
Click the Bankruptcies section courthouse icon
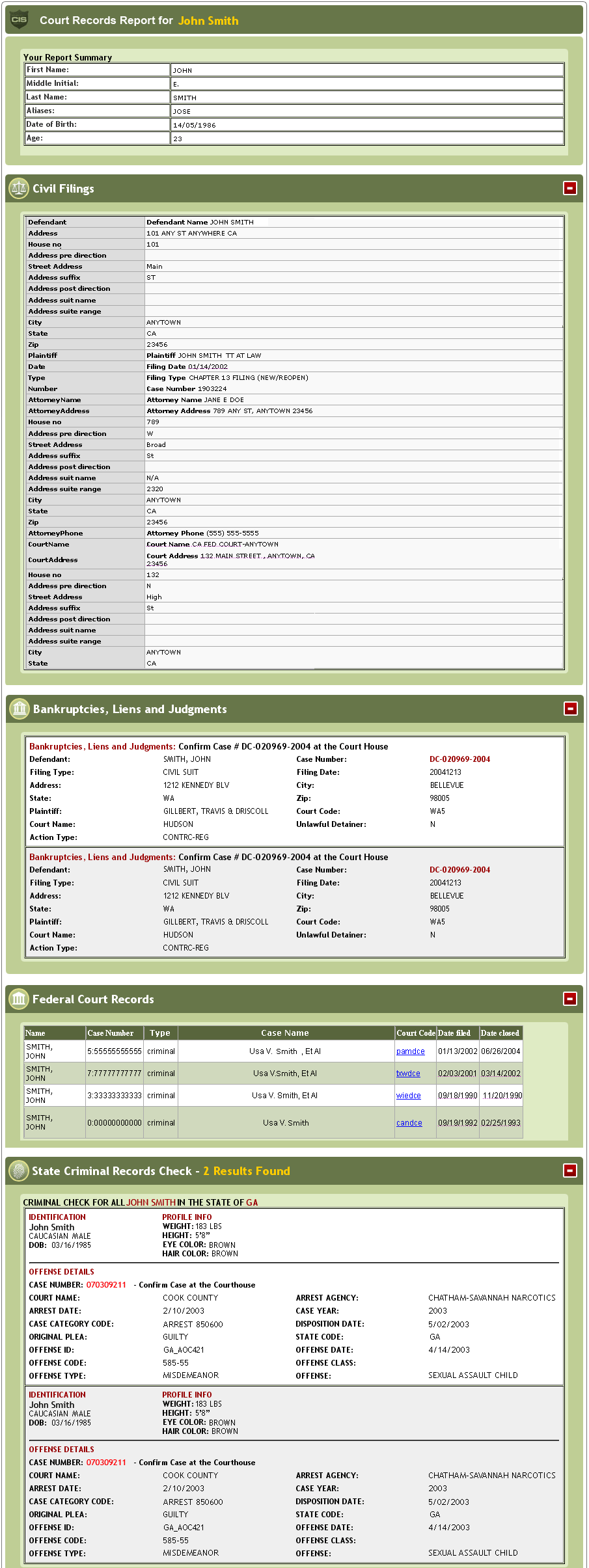point(20,709)
